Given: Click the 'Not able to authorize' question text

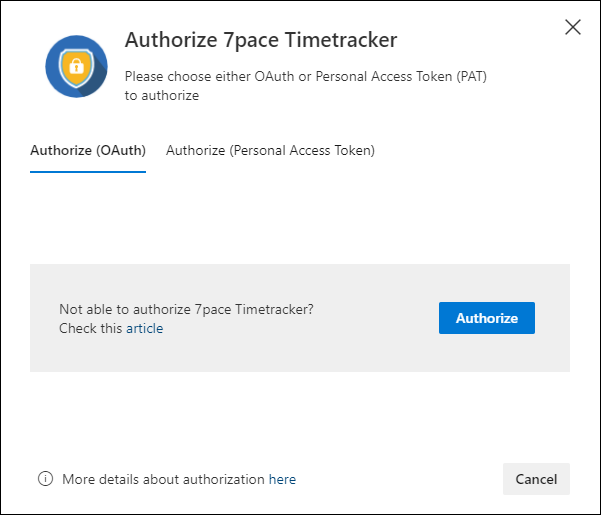Looking at the screenshot, I should (x=186, y=309).
